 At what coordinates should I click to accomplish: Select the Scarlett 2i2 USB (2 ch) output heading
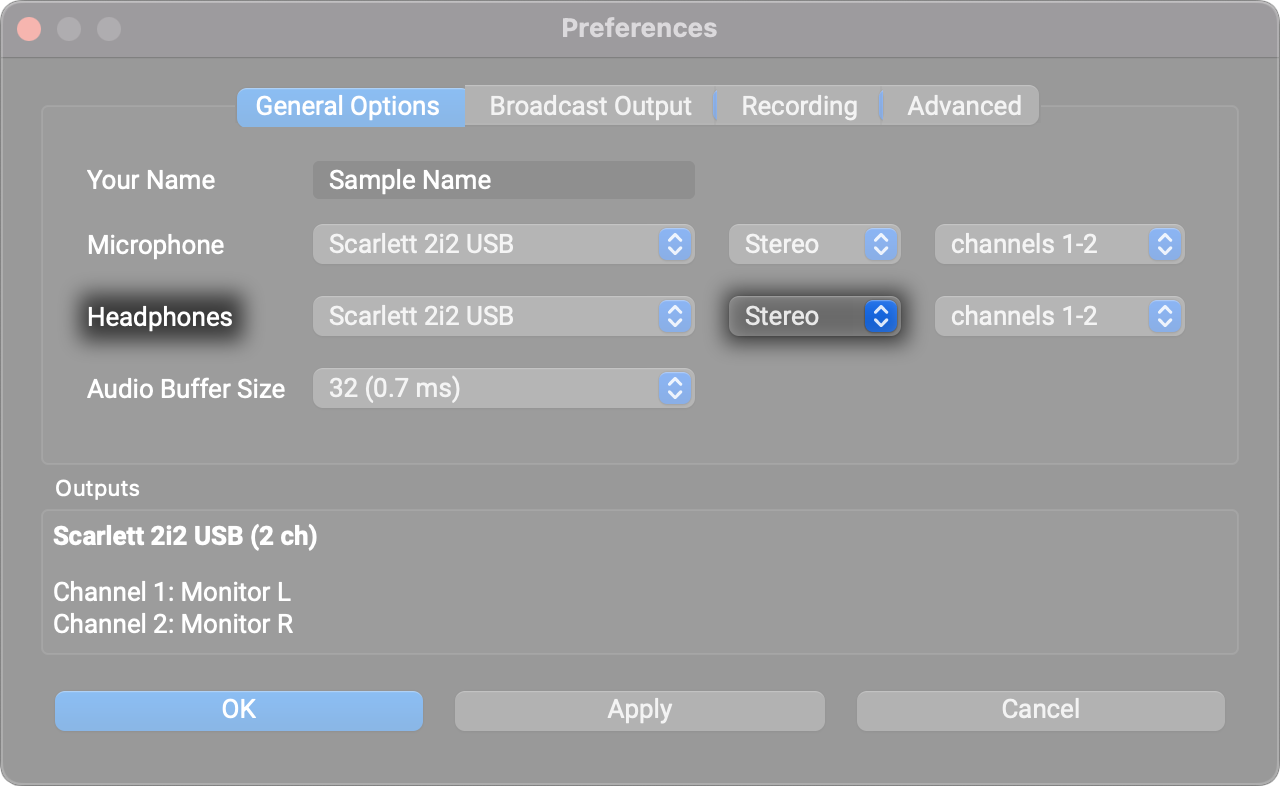tap(185, 537)
